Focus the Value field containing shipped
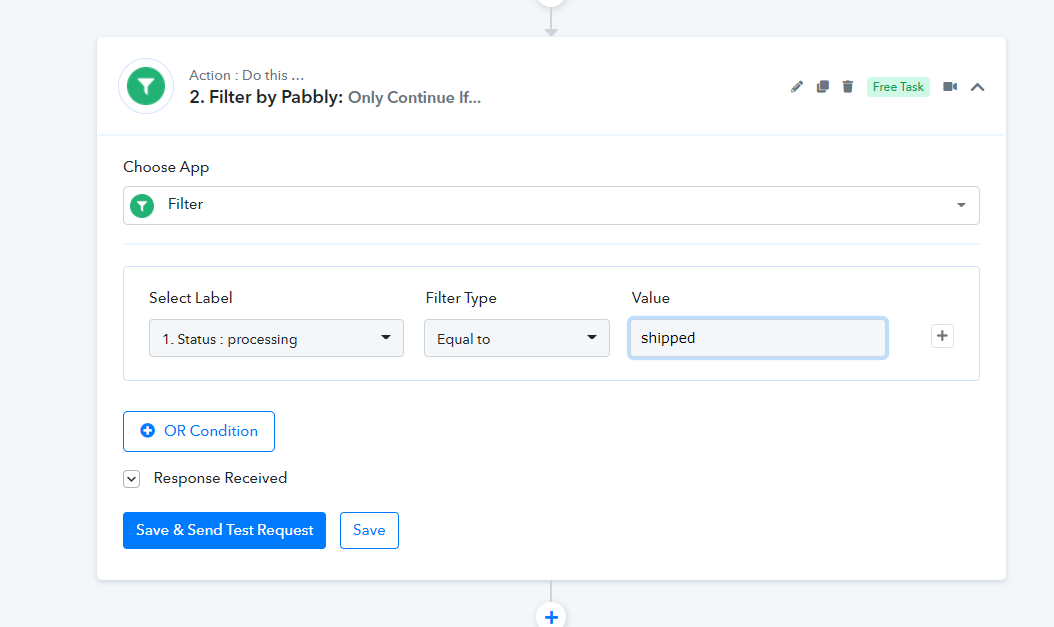The height and width of the screenshot is (627, 1054). tap(757, 338)
